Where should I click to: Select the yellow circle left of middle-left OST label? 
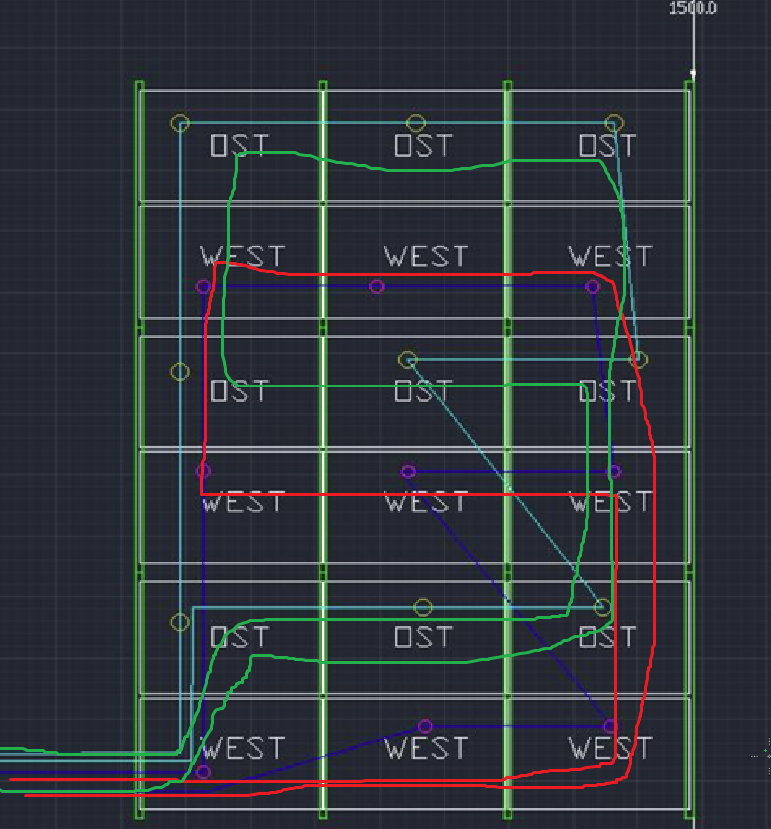pos(180,372)
